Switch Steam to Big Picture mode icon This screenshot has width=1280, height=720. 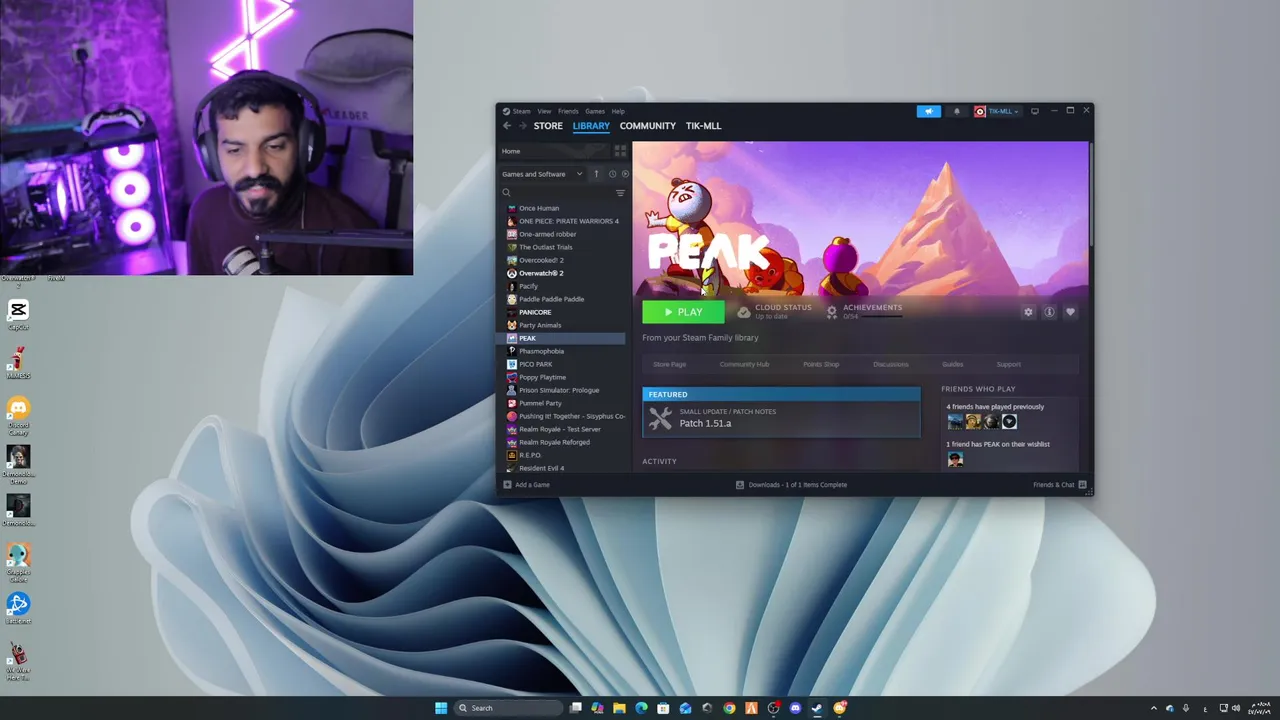click(x=1035, y=111)
